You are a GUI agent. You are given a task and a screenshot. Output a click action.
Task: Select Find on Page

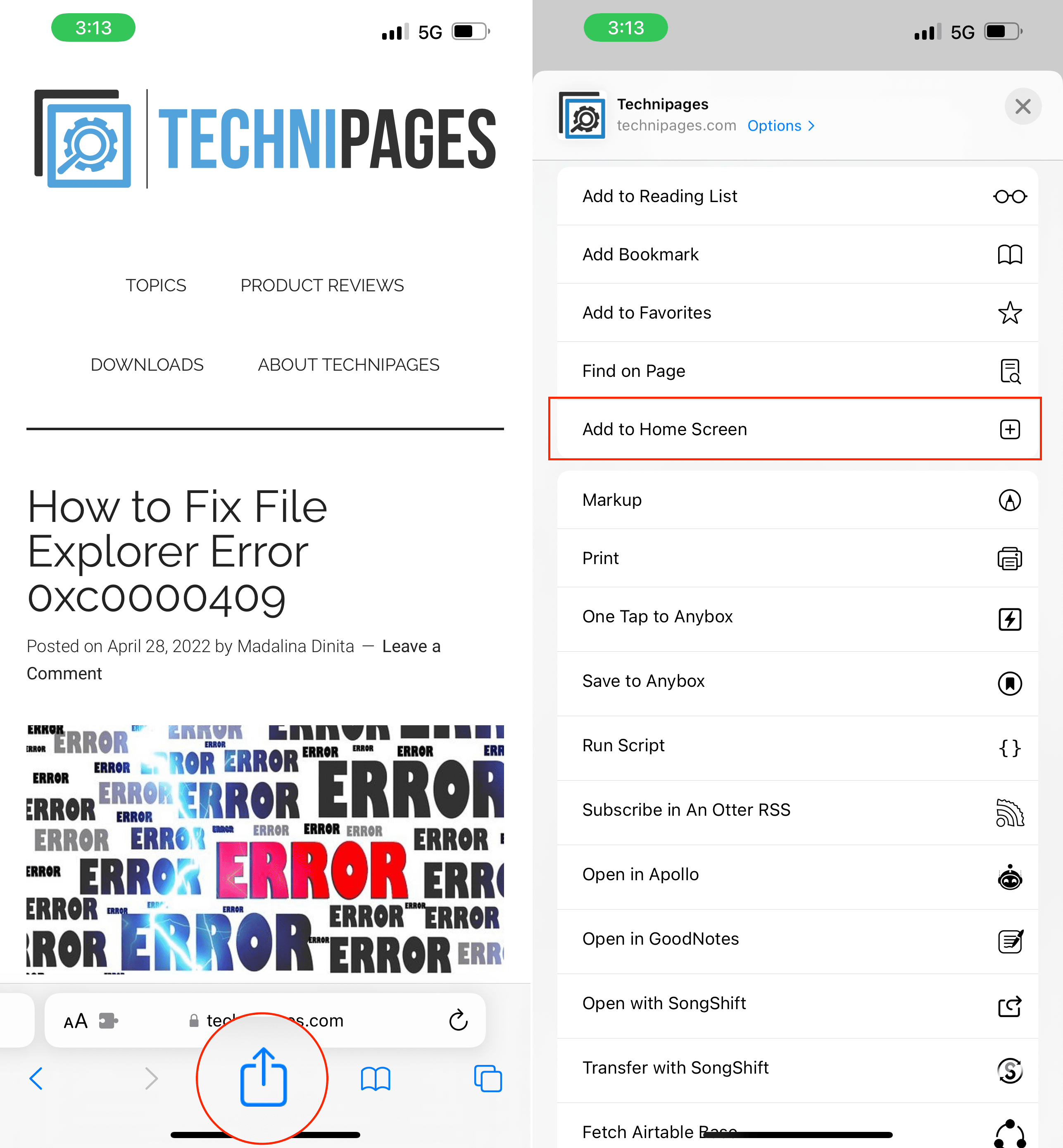tap(797, 371)
